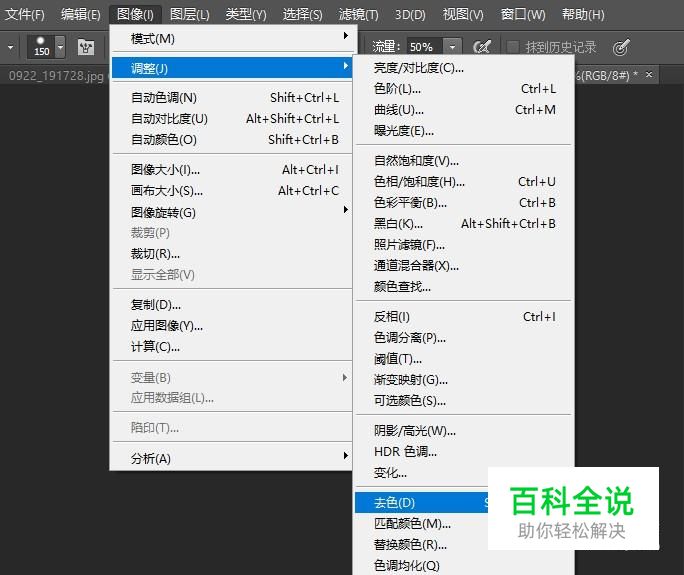Choose 自动对比度(U)
684x575 pixels.
coord(232,118)
